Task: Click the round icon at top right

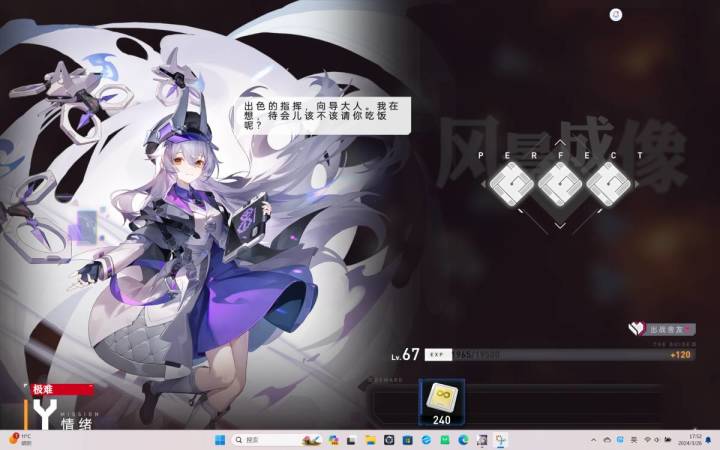Action: tap(616, 15)
